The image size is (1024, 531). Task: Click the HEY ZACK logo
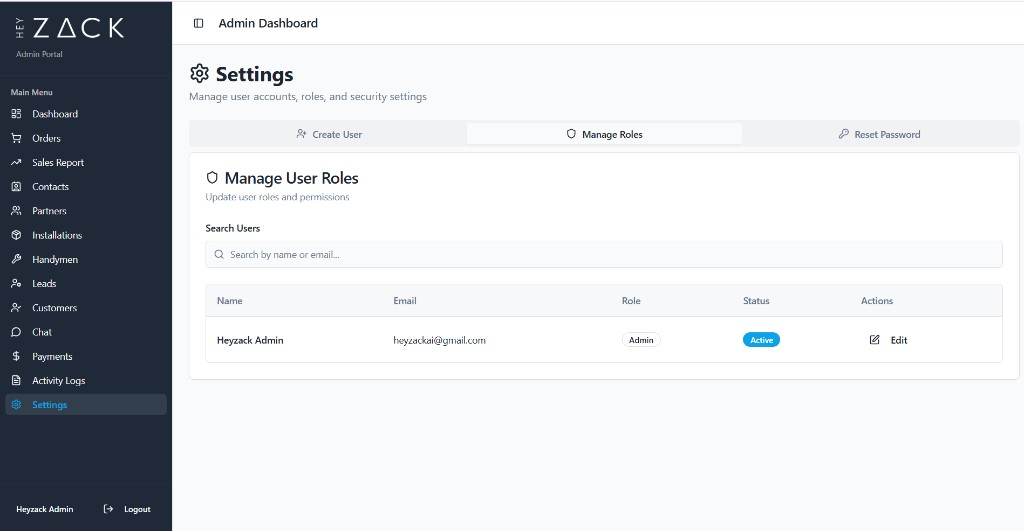click(69, 28)
